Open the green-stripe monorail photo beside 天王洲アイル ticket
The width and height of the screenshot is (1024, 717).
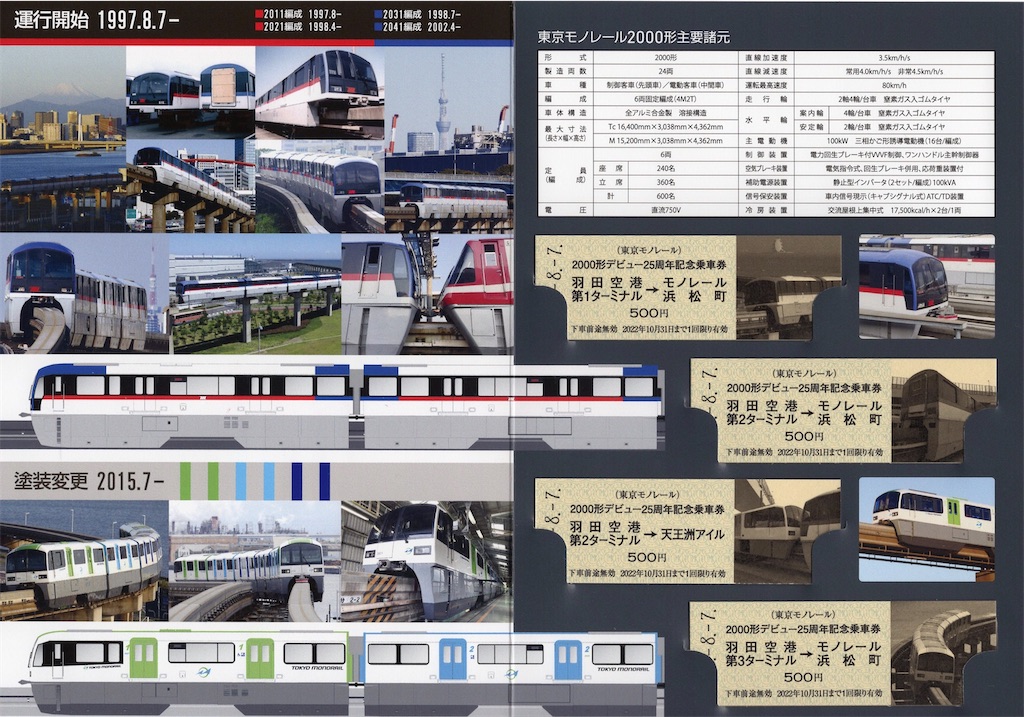pyautogui.click(x=927, y=530)
